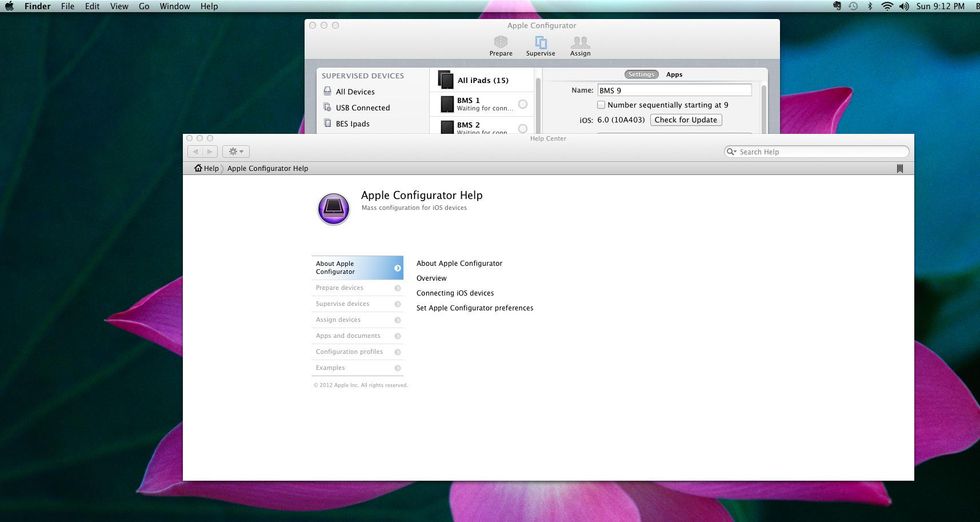Expand the Prepare devices help section
Screen dimensions: 980x522
[357, 288]
